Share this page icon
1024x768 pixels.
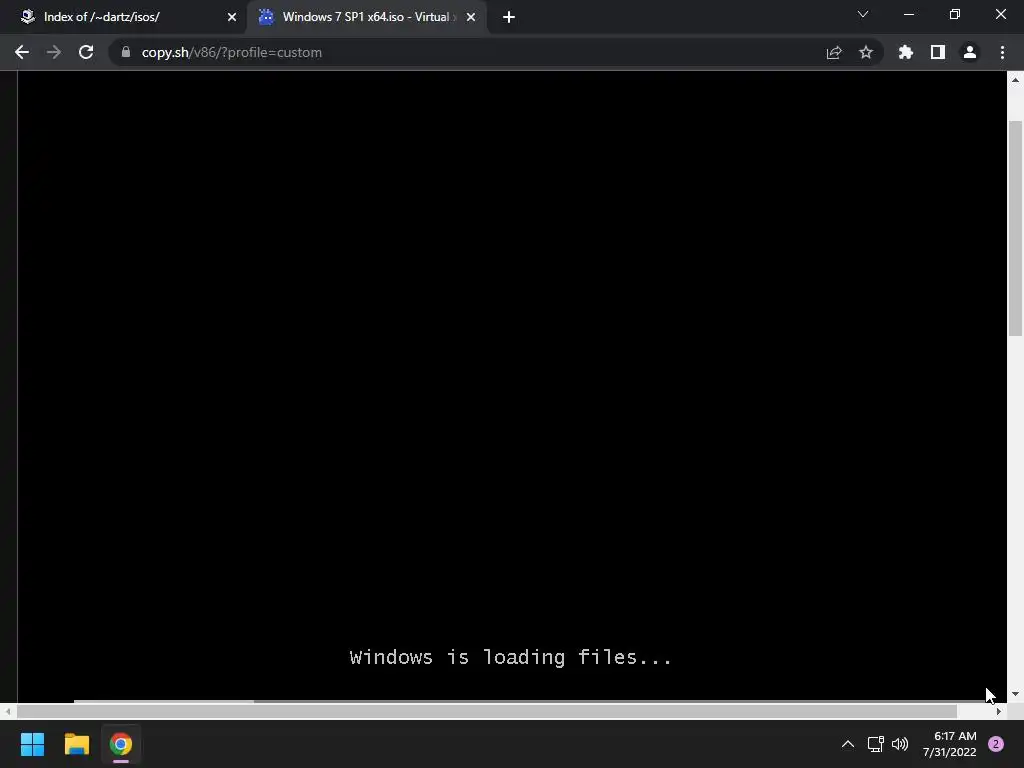coord(834,52)
